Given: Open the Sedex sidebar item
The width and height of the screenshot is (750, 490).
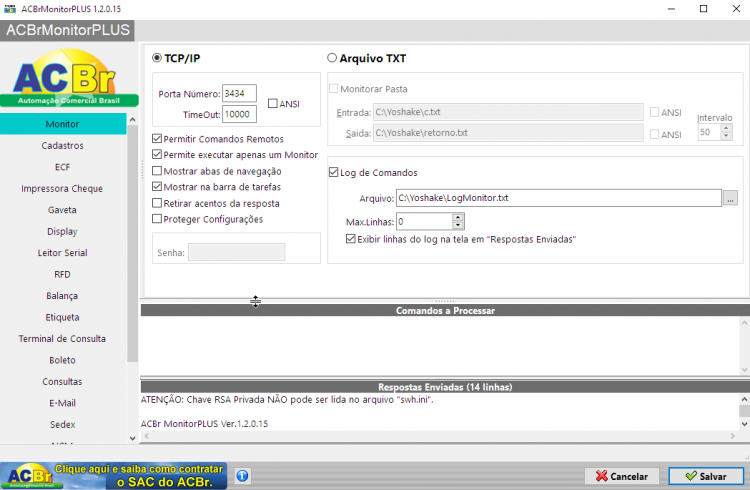Looking at the screenshot, I should 63,424.
